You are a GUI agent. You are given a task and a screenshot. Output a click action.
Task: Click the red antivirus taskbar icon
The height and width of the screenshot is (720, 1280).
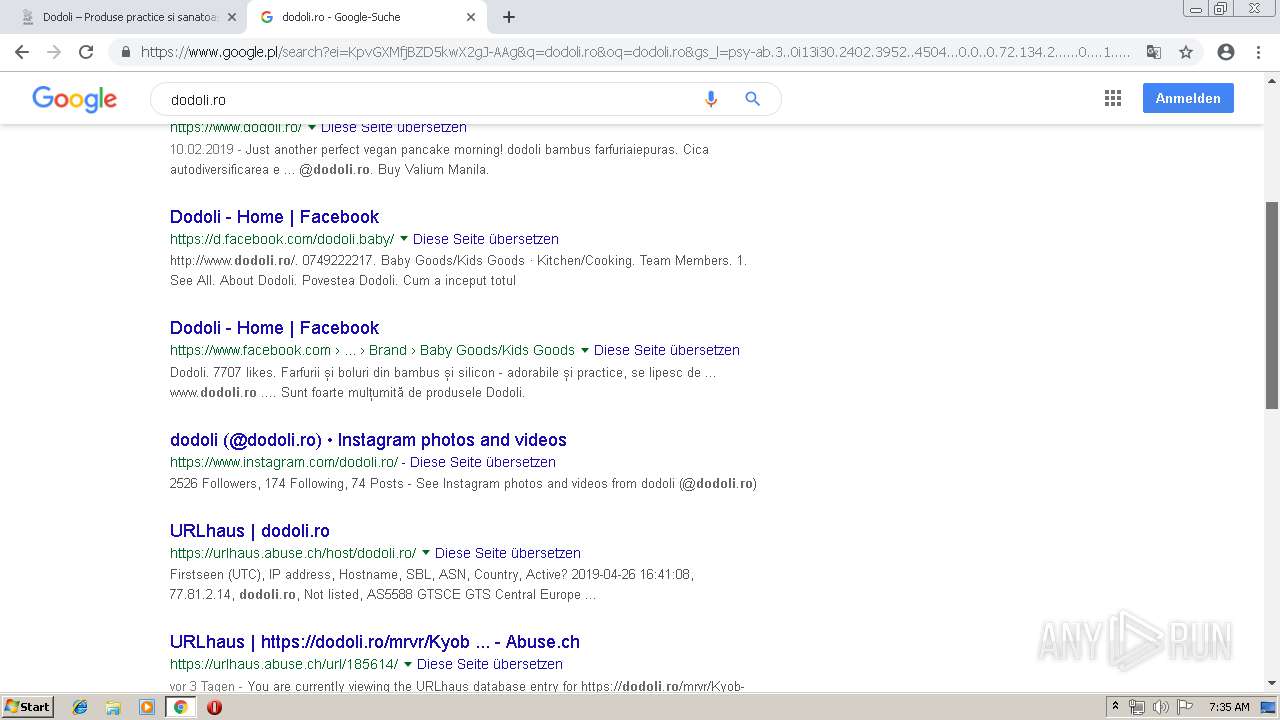[214, 707]
